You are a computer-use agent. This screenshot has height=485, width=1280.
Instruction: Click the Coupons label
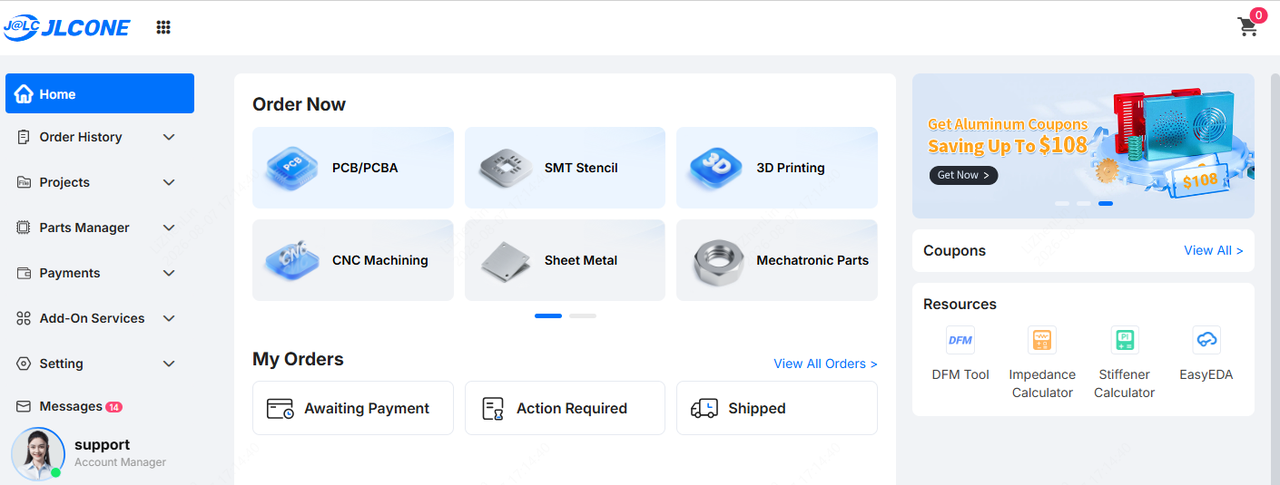(954, 251)
